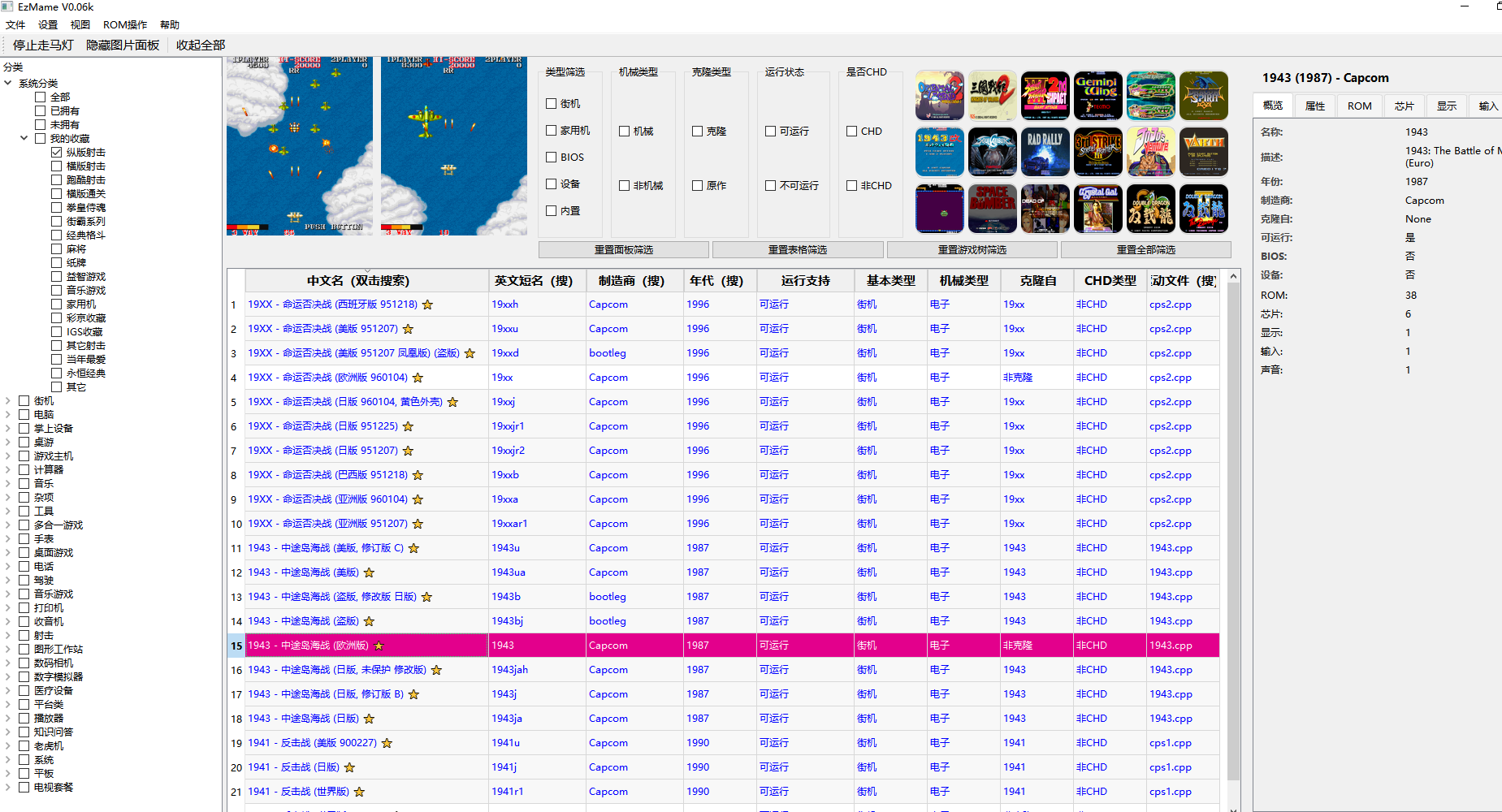Open the Oriental Legend 2 game thumbnail
1502x812 pixels.
[940, 96]
